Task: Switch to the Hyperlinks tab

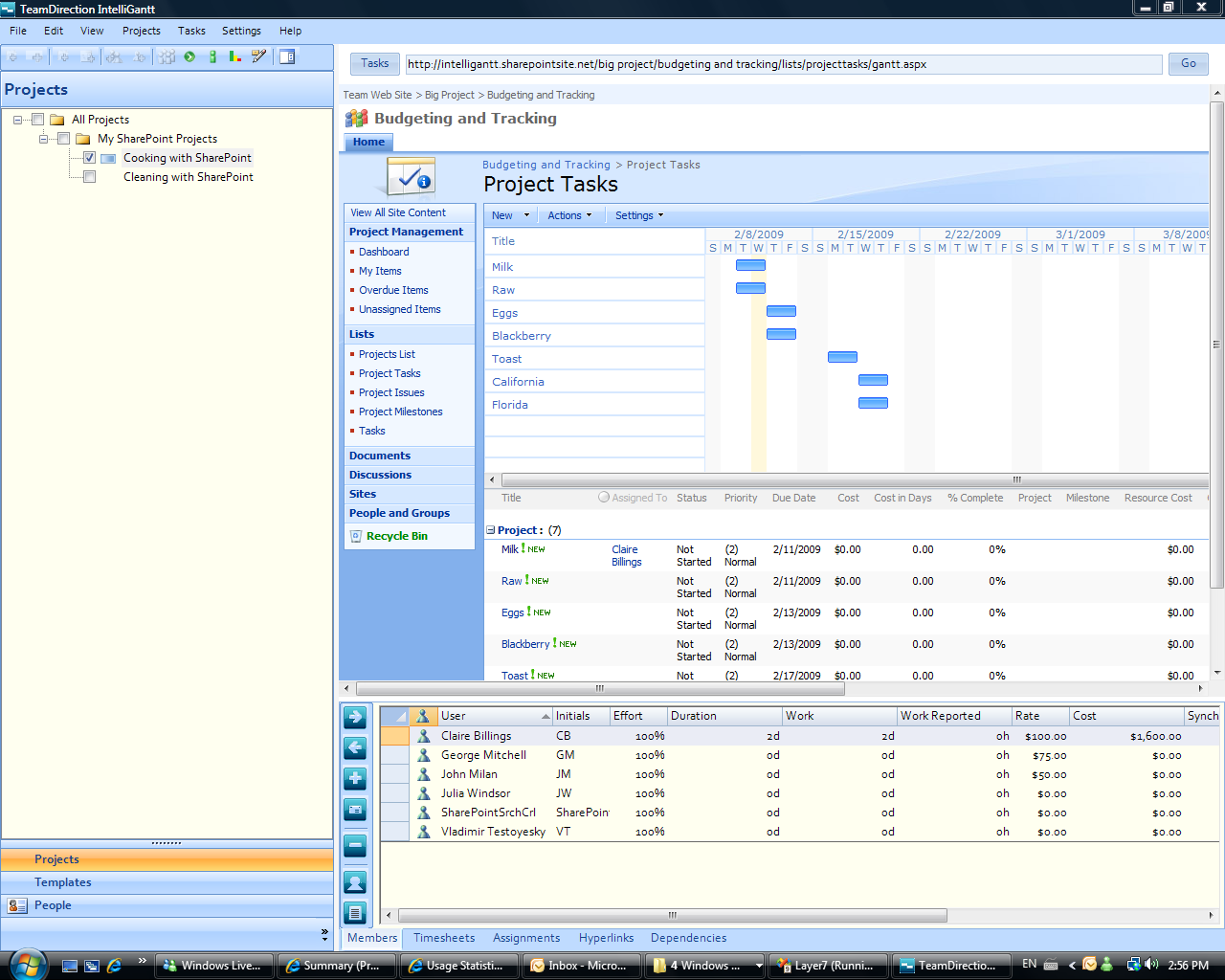Action: pyautogui.click(x=606, y=938)
